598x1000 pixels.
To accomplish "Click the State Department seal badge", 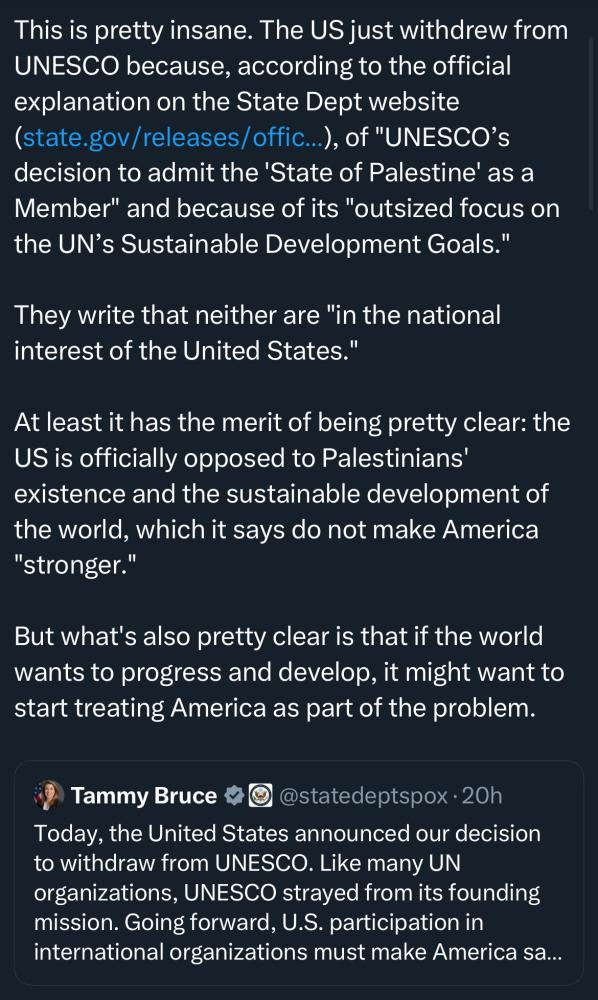I will [260, 795].
